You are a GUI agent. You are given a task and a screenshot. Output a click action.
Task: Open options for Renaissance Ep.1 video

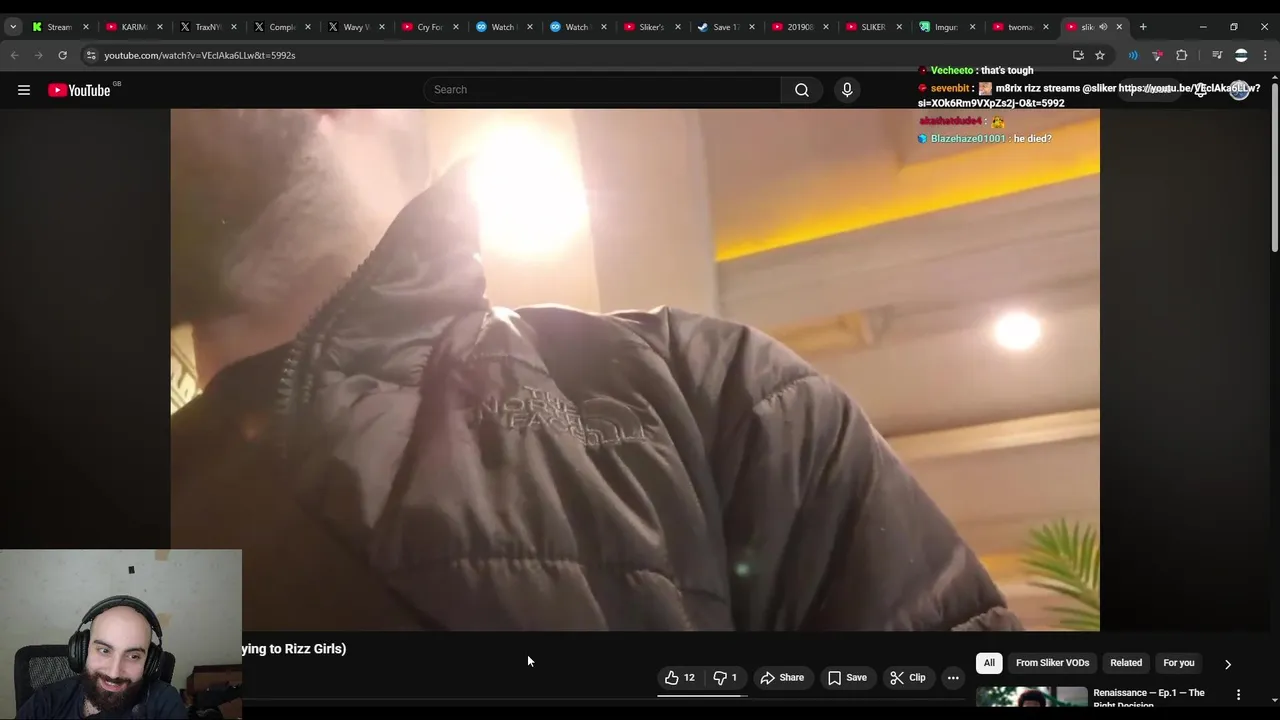click(1238, 695)
